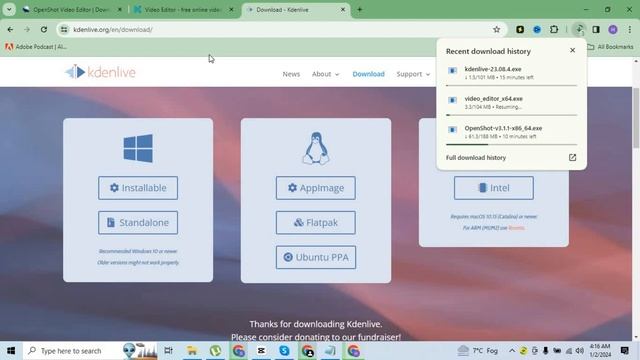
Task: Click the kdenlive-23.08.4.exe progress bar
Action: point(511,86)
